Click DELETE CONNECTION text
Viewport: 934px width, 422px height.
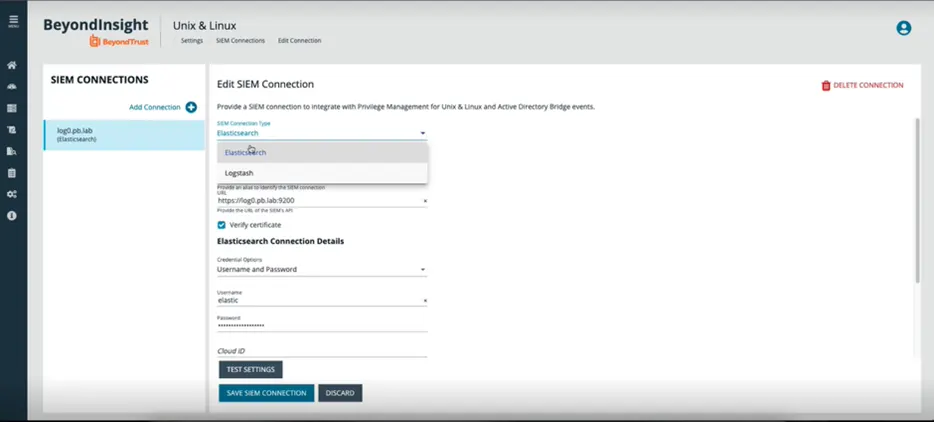click(868, 85)
